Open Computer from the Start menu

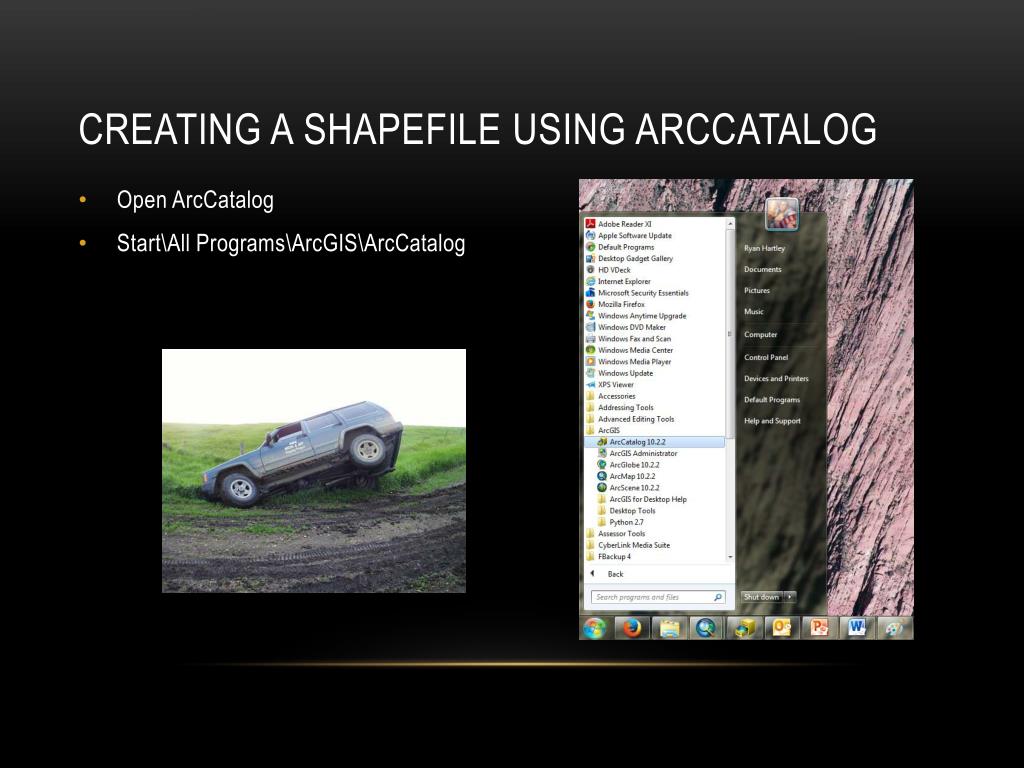click(761, 334)
